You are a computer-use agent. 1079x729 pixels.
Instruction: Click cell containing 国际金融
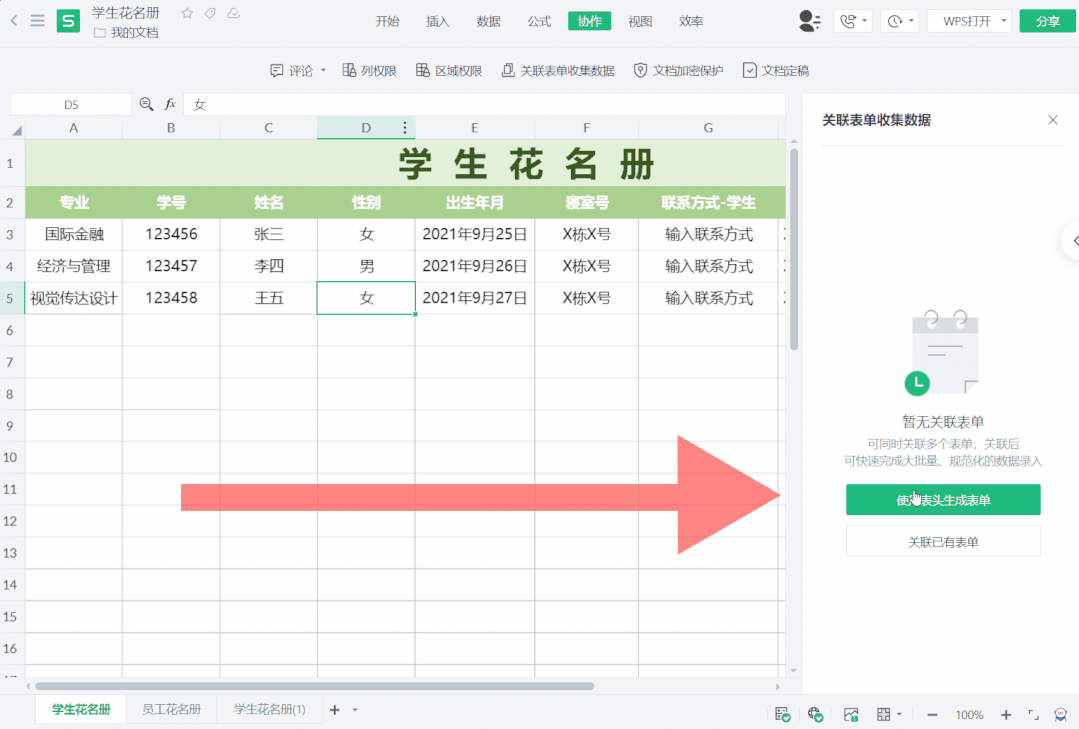(x=74, y=234)
